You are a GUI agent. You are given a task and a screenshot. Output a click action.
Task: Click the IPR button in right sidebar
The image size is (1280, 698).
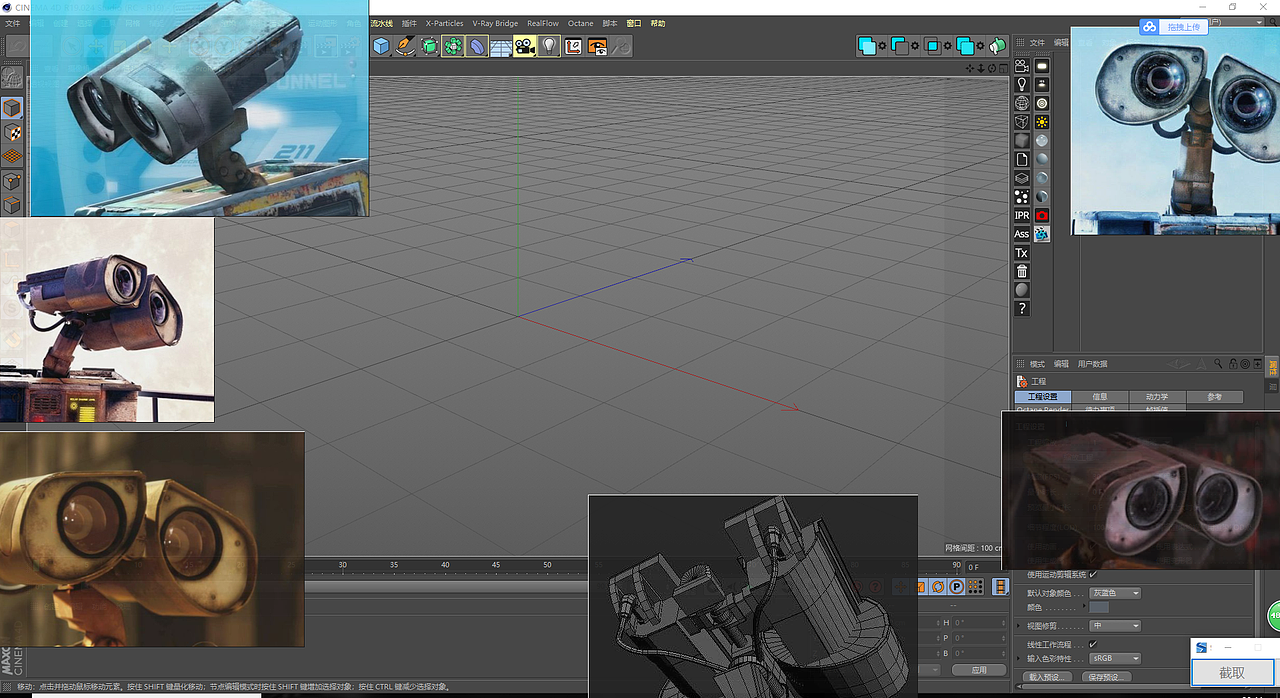(x=1021, y=215)
